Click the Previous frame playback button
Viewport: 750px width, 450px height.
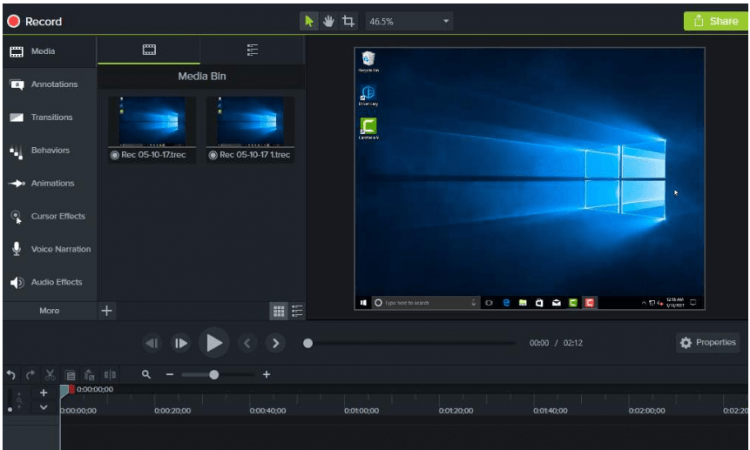coord(152,343)
